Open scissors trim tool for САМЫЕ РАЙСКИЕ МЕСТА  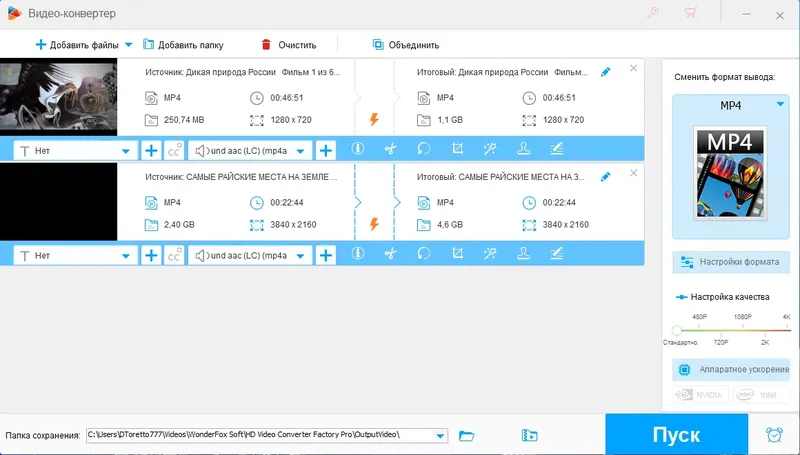point(390,254)
